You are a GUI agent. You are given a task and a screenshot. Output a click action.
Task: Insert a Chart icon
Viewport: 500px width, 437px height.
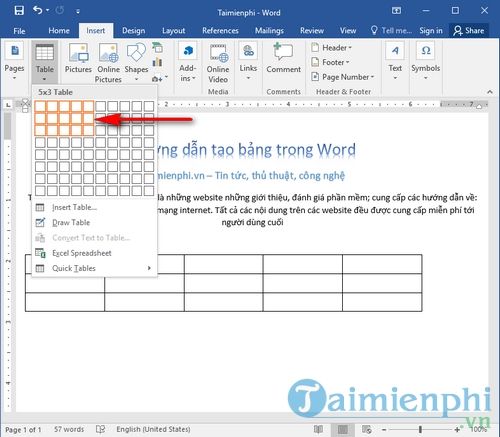click(x=157, y=62)
